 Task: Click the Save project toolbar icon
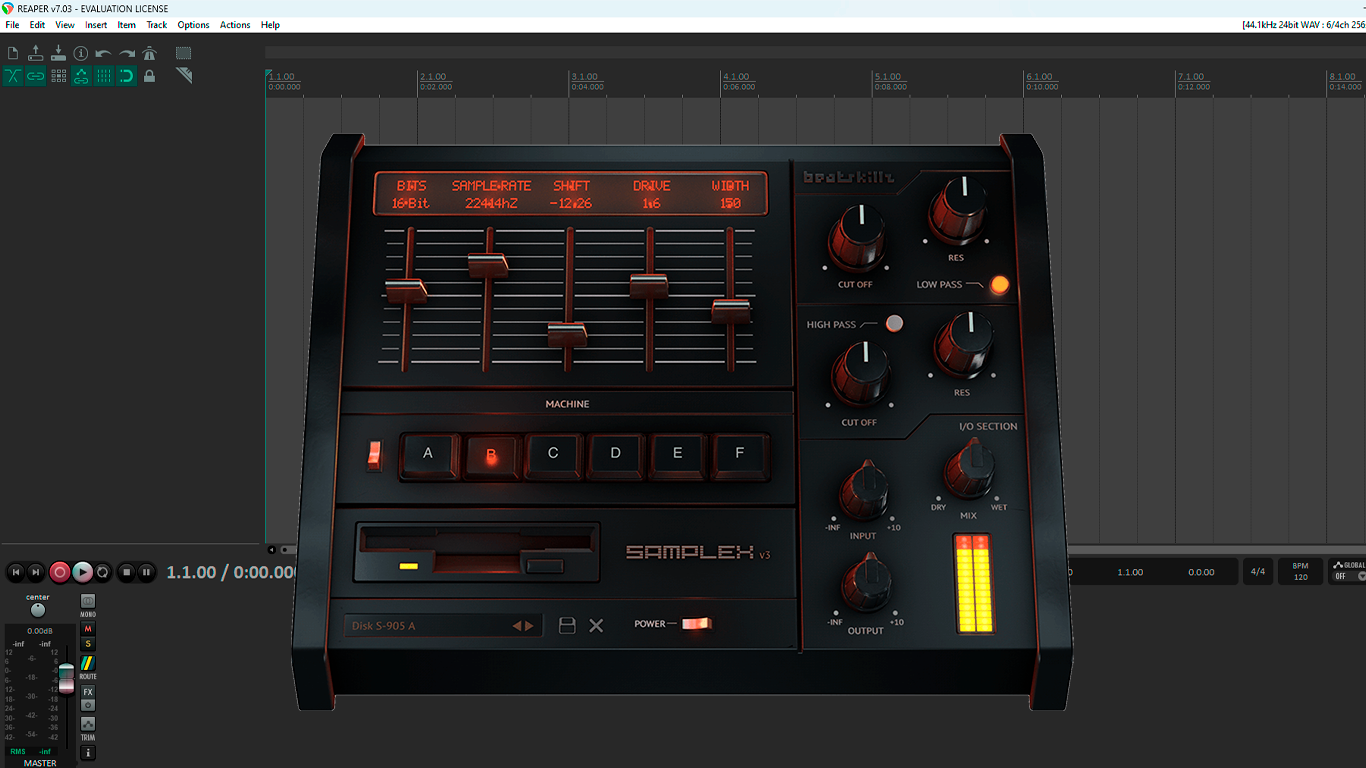(x=58, y=53)
